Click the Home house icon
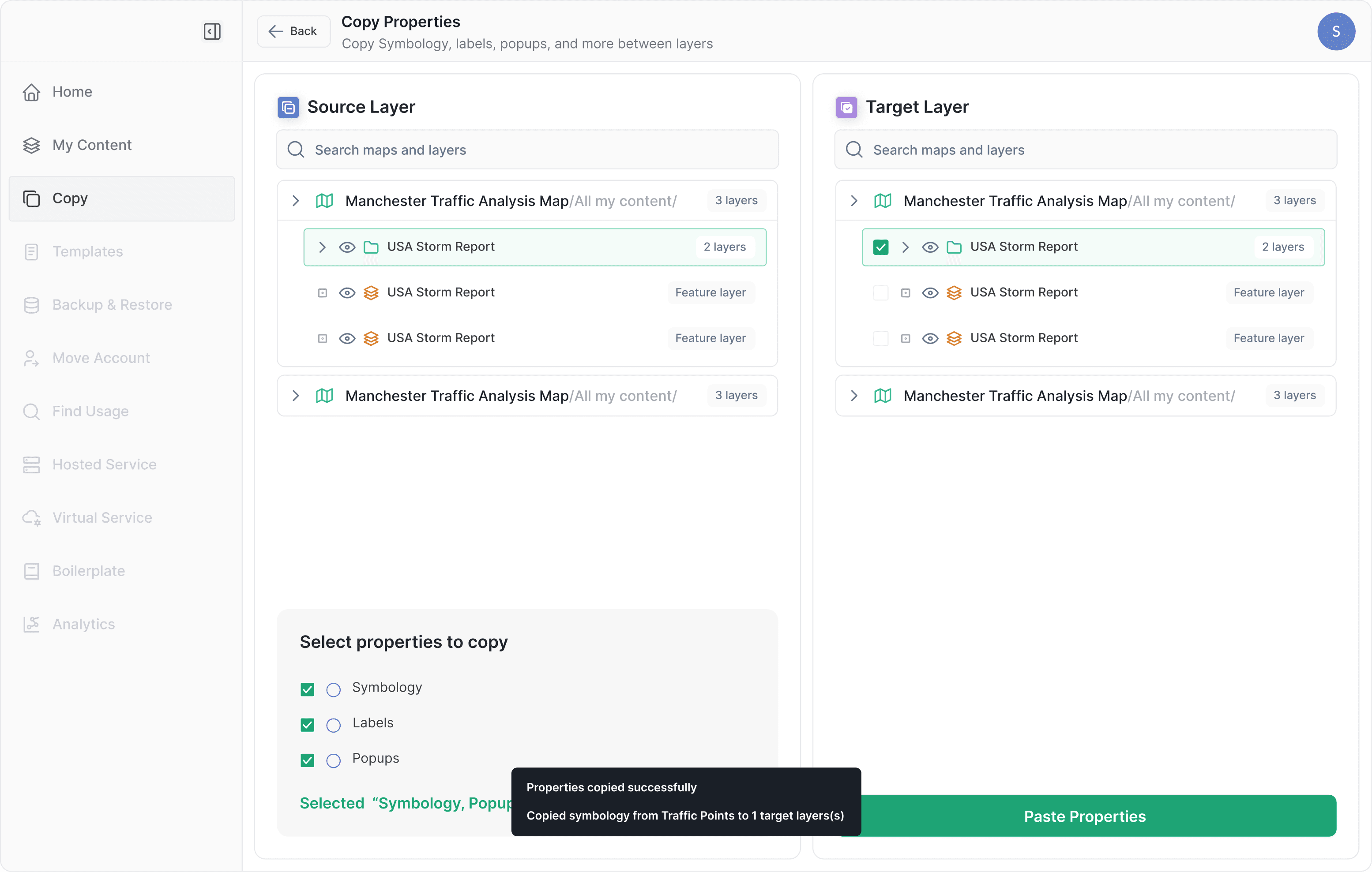 31,92
